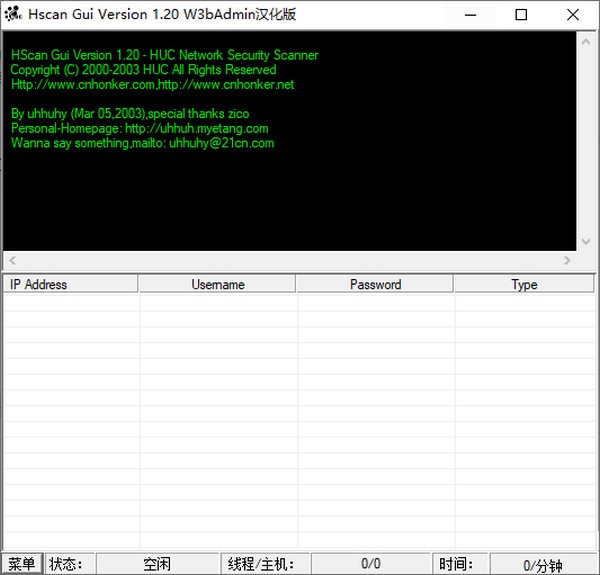Viewport: 600px width, 575px height.
Task: Click the uhhuhy@21cn.com mail address
Action: [x=221, y=143]
